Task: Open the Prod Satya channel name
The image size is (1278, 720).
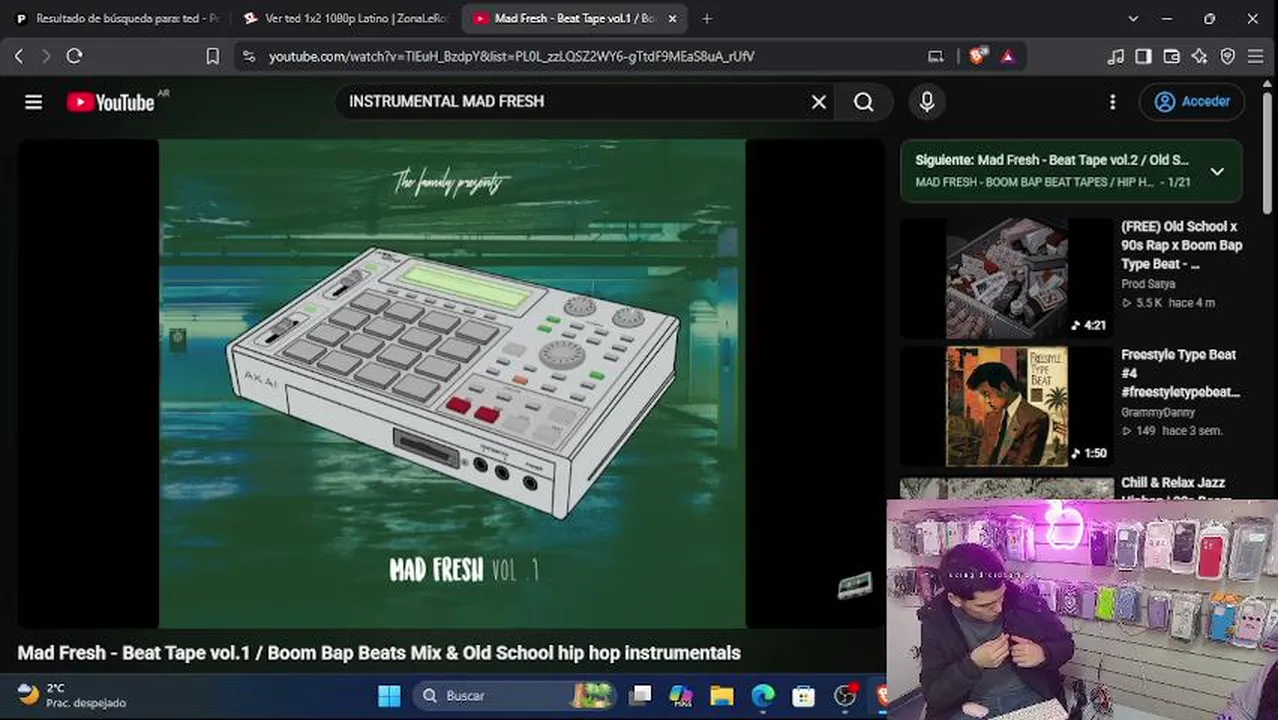Action: (x=1148, y=284)
